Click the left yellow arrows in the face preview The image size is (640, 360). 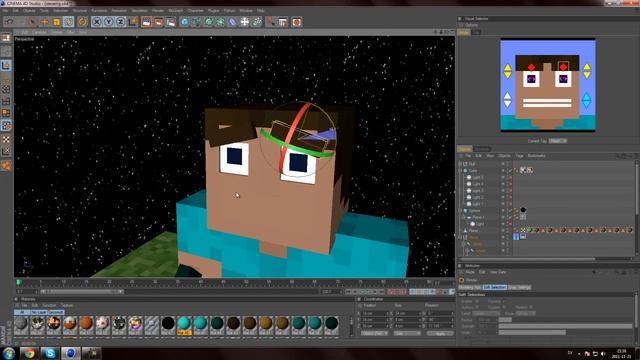507,71
